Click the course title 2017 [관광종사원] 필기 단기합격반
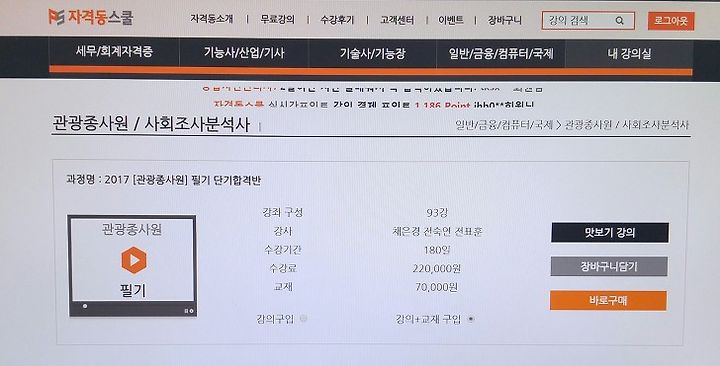 click(x=183, y=180)
